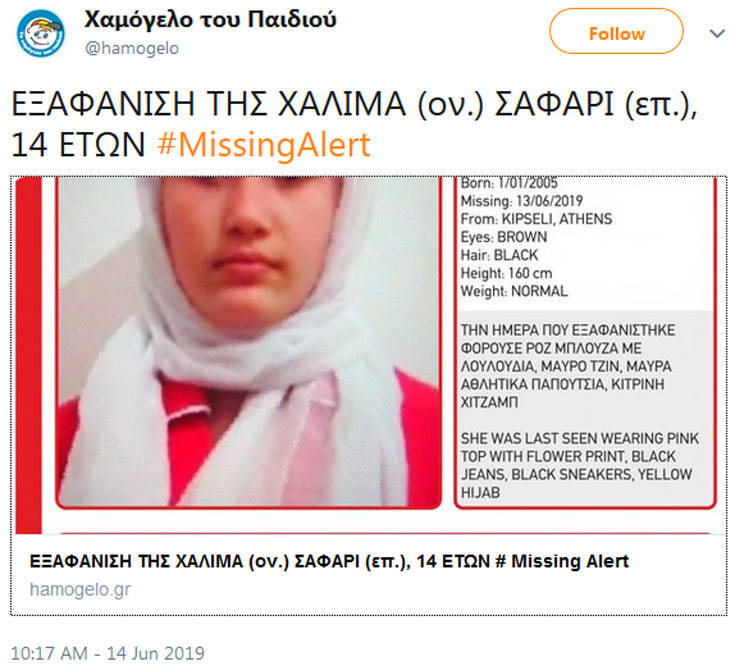Viewport: 735px width, 666px height.
Task: Click the tweet text ΕΞΑΦΑΝΙΣΗ ΤΗΣ ΧΑΛΙΜΑ ΣΑΦΑΡΙ
Action: point(354,104)
